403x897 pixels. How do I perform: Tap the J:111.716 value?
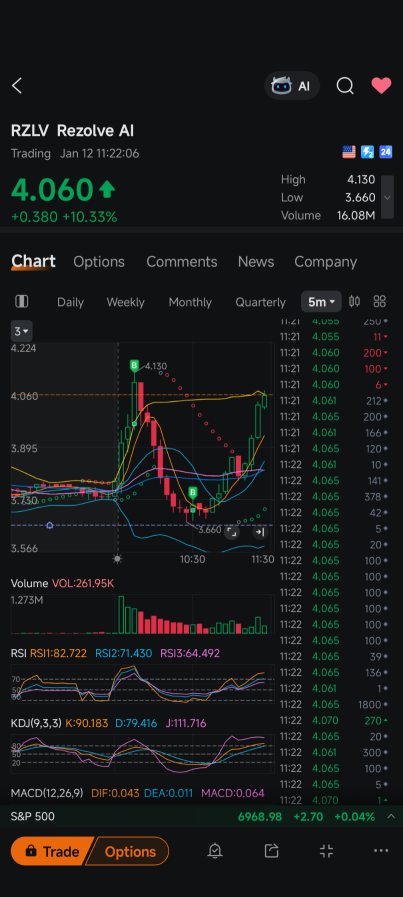(185, 723)
